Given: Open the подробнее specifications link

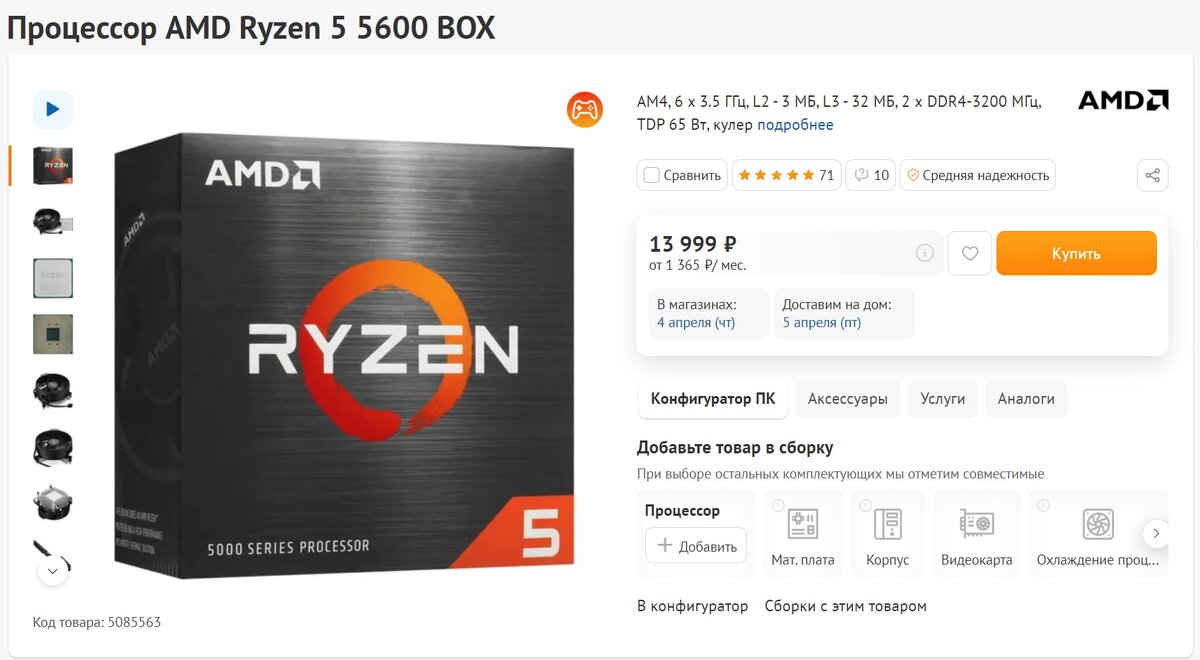Looking at the screenshot, I should click(795, 125).
